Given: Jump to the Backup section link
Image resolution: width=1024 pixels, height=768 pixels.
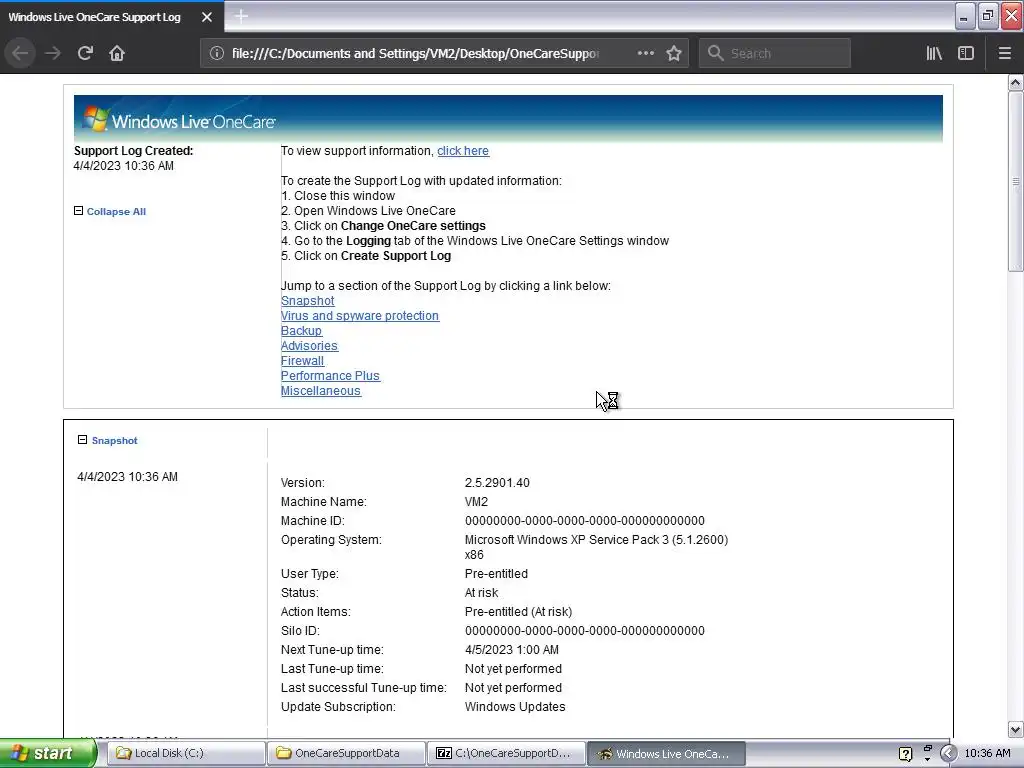Looking at the screenshot, I should click(301, 331).
